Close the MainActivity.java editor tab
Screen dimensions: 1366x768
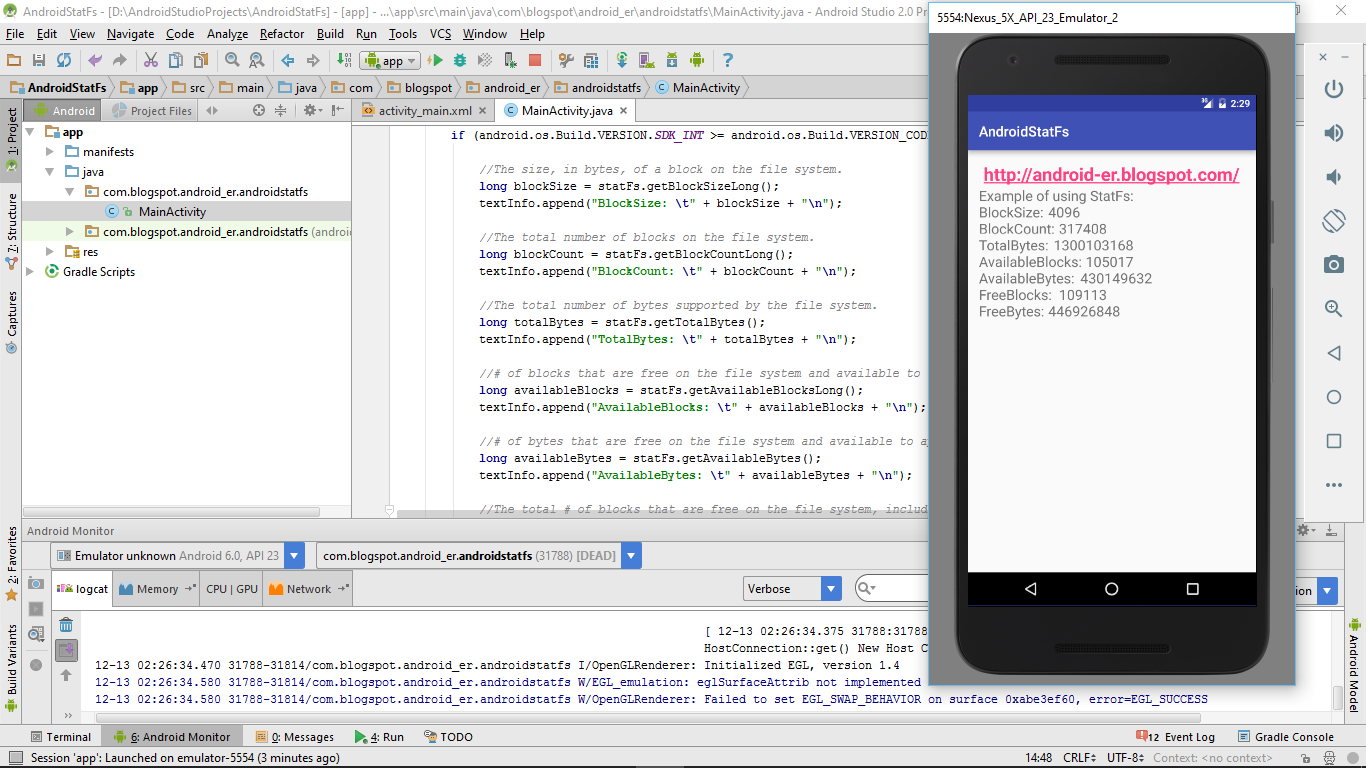pyautogui.click(x=624, y=111)
